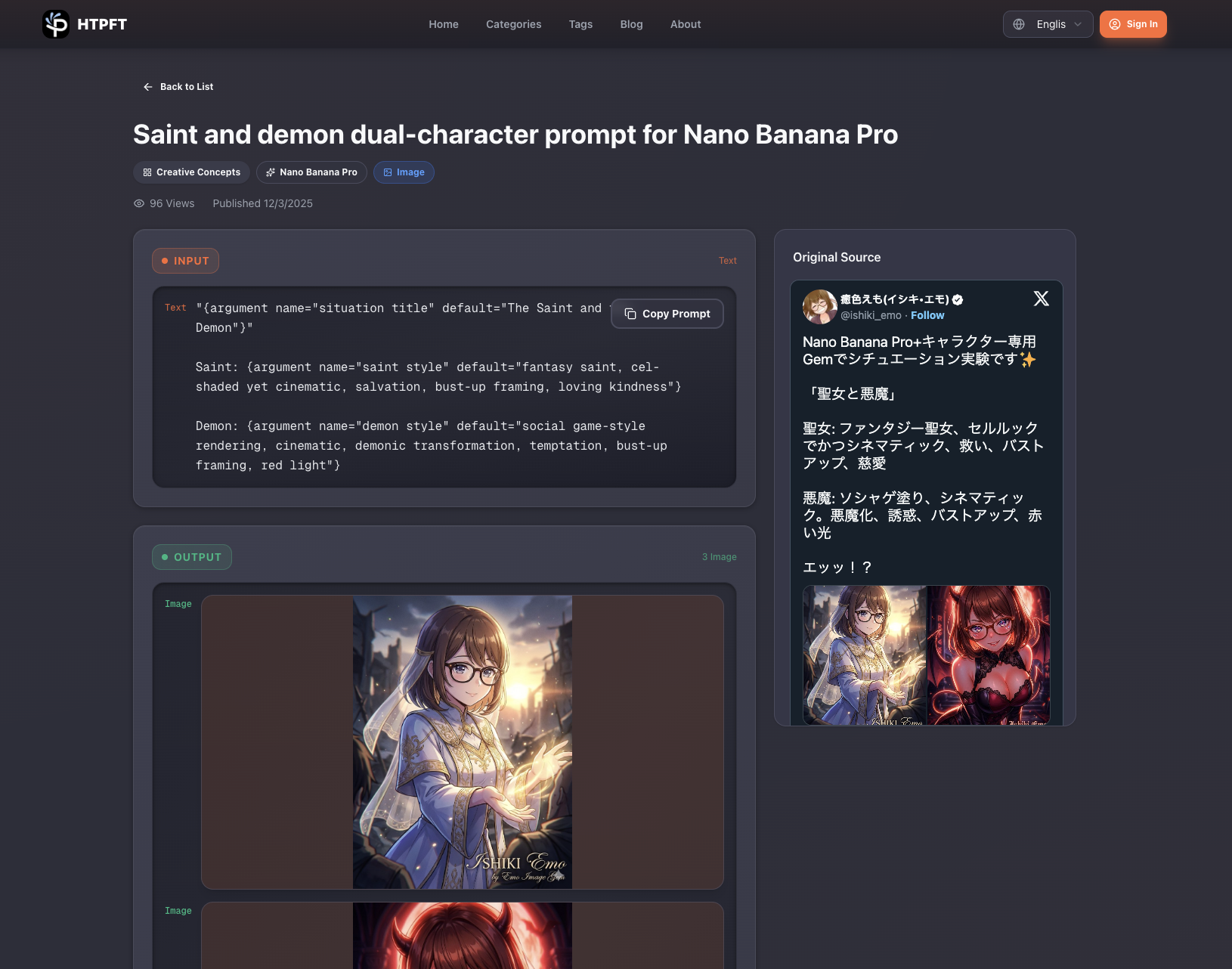Open the About page

click(686, 24)
